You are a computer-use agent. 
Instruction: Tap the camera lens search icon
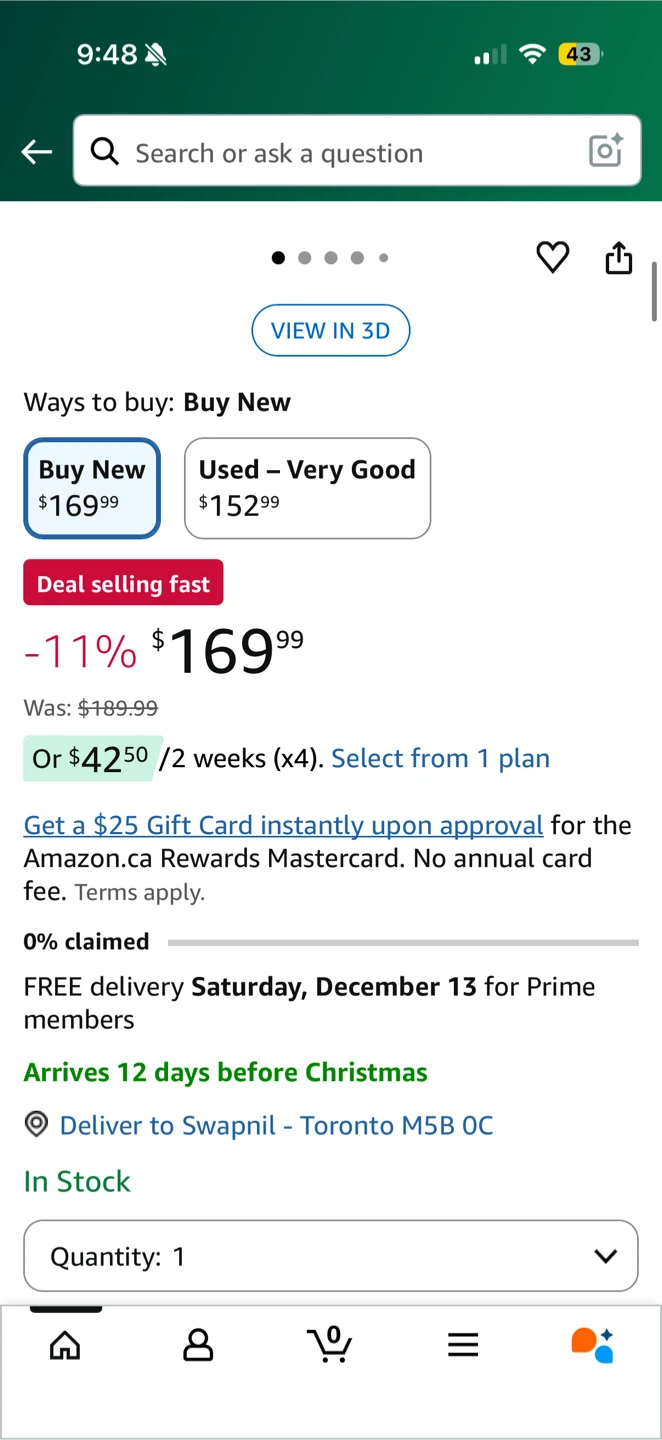(x=606, y=151)
